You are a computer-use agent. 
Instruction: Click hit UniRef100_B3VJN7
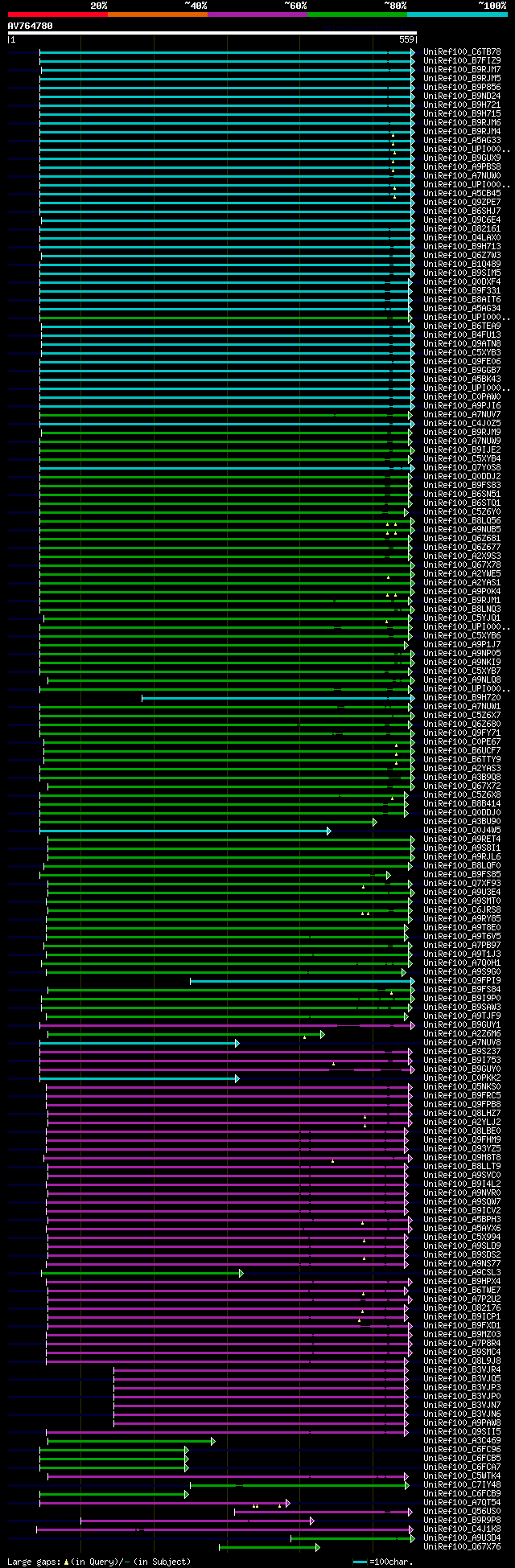click(x=462, y=1406)
